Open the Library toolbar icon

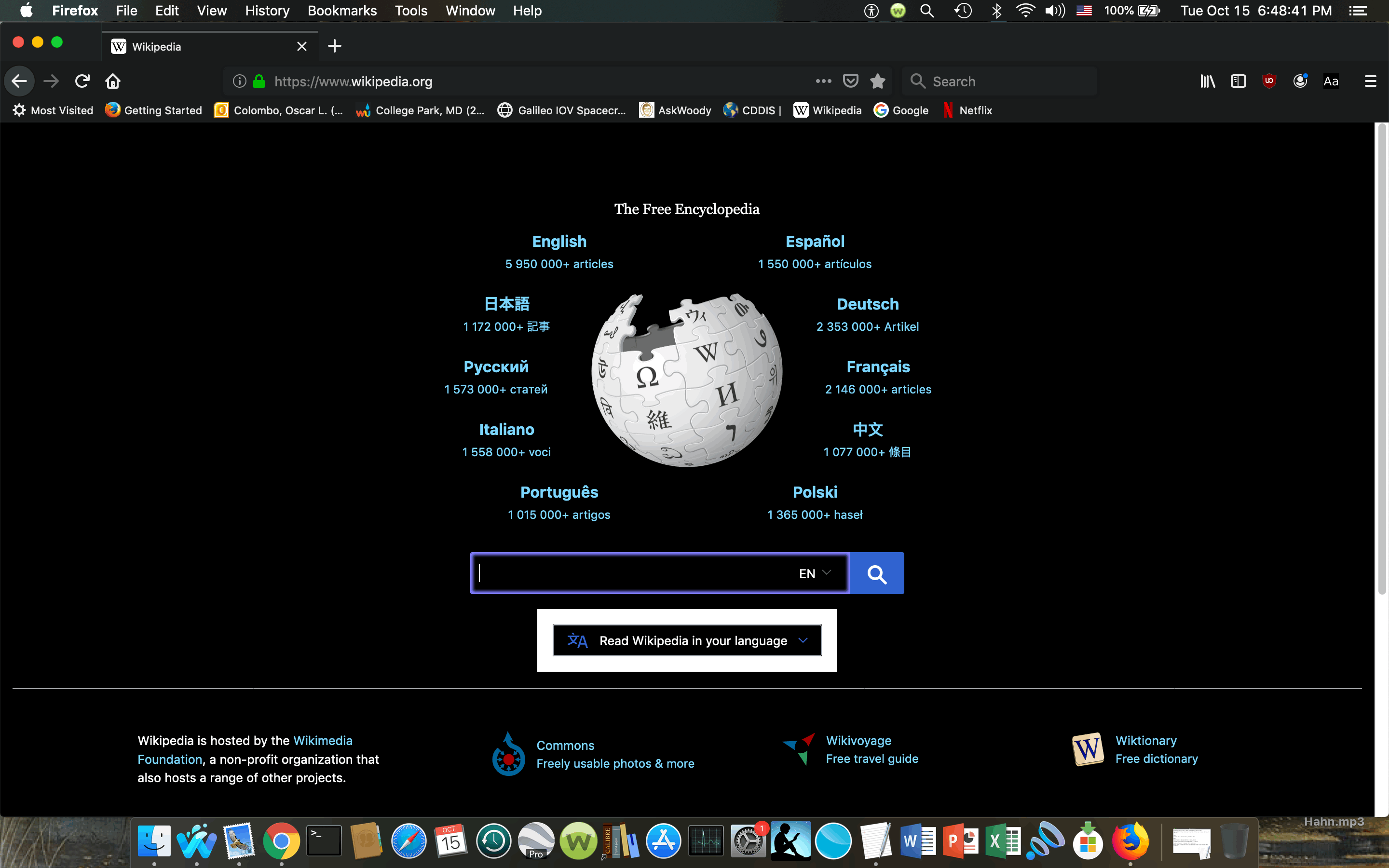pos(1207,81)
